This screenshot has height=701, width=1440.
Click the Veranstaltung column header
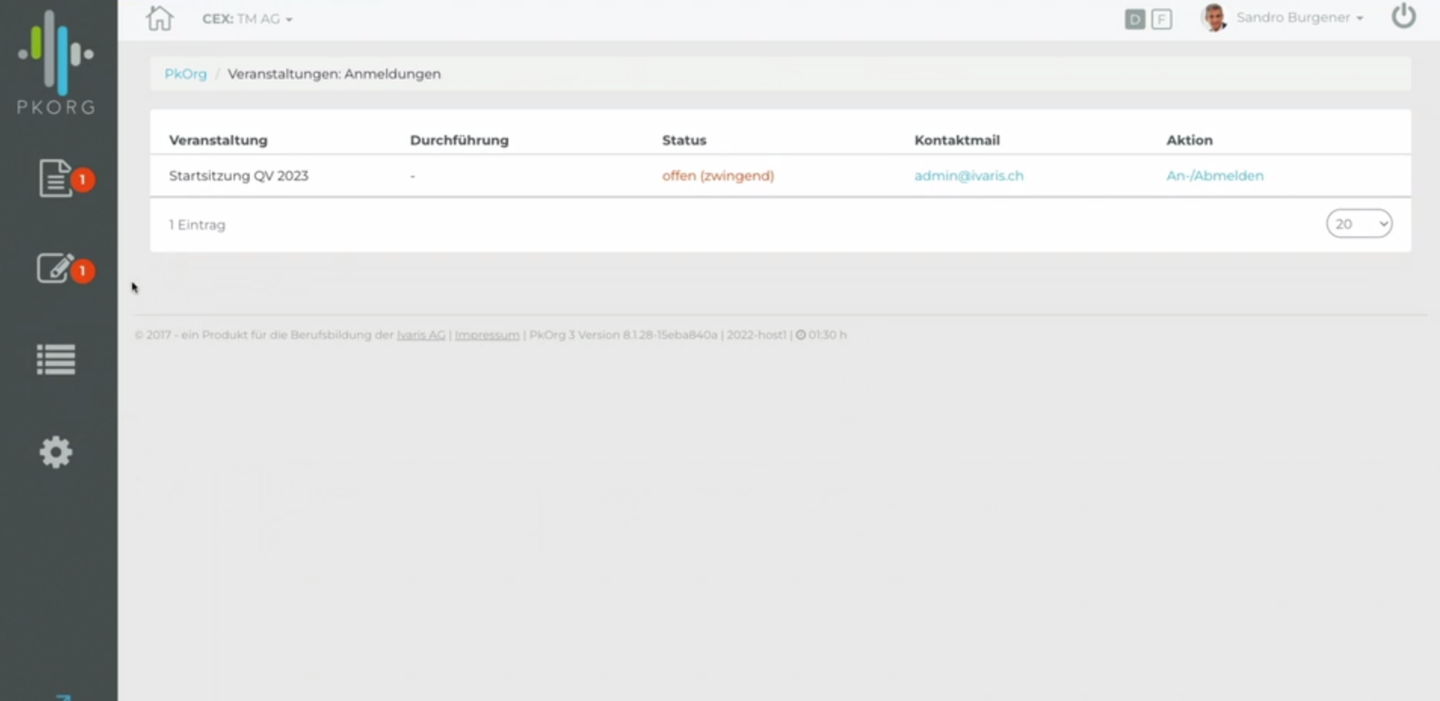tap(218, 140)
